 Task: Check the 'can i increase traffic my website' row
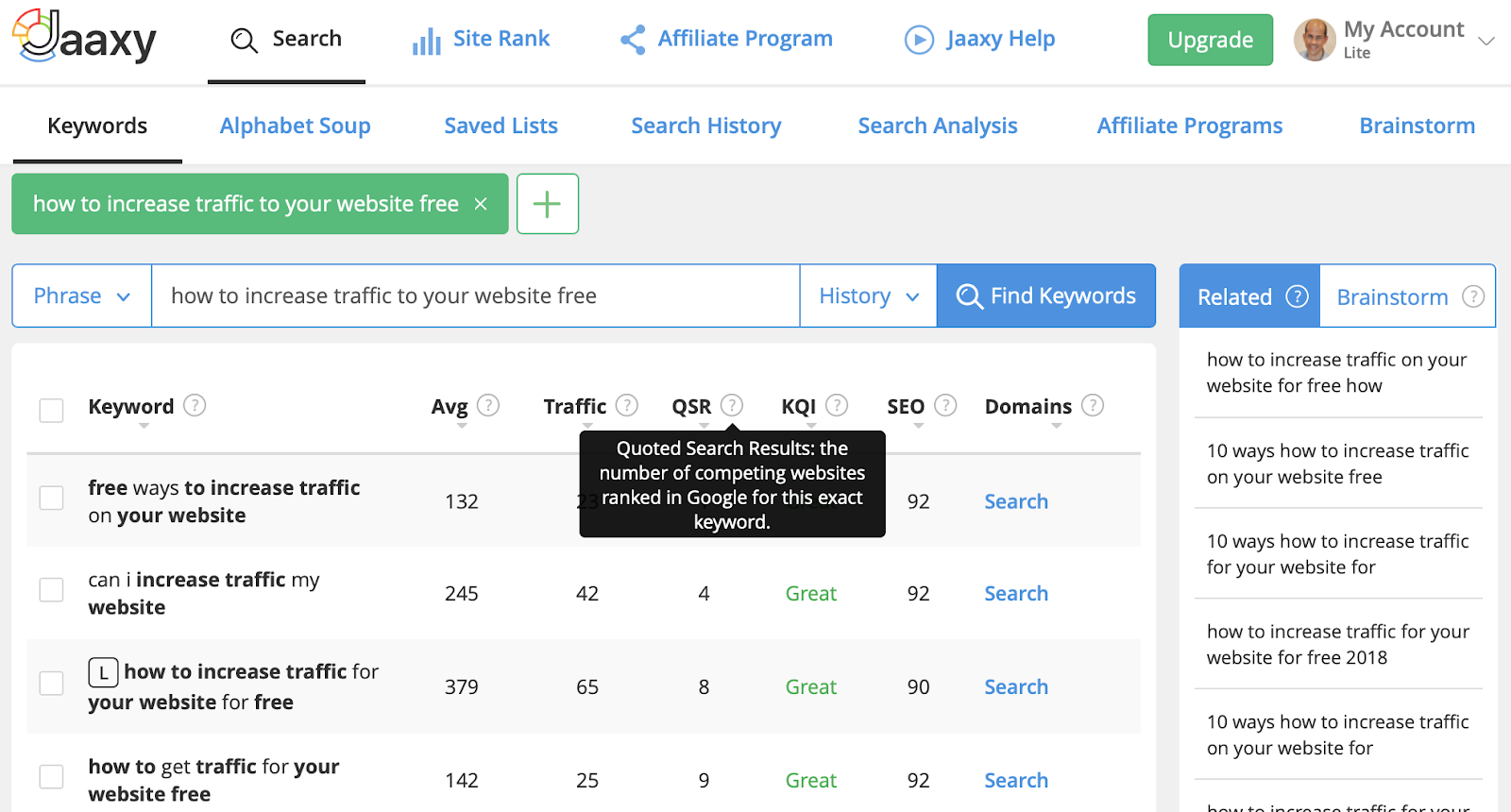(x=51, y=590)
